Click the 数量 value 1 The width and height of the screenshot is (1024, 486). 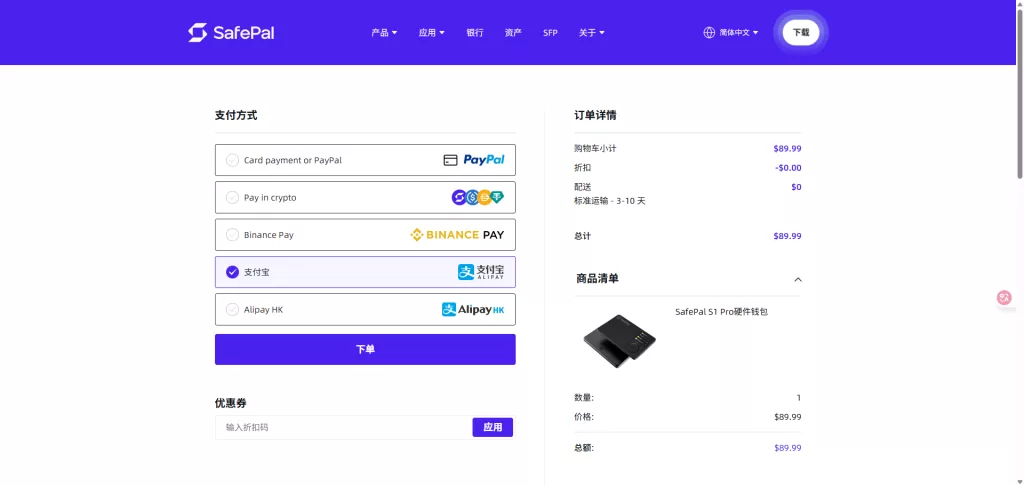click(x=799, y=398)
